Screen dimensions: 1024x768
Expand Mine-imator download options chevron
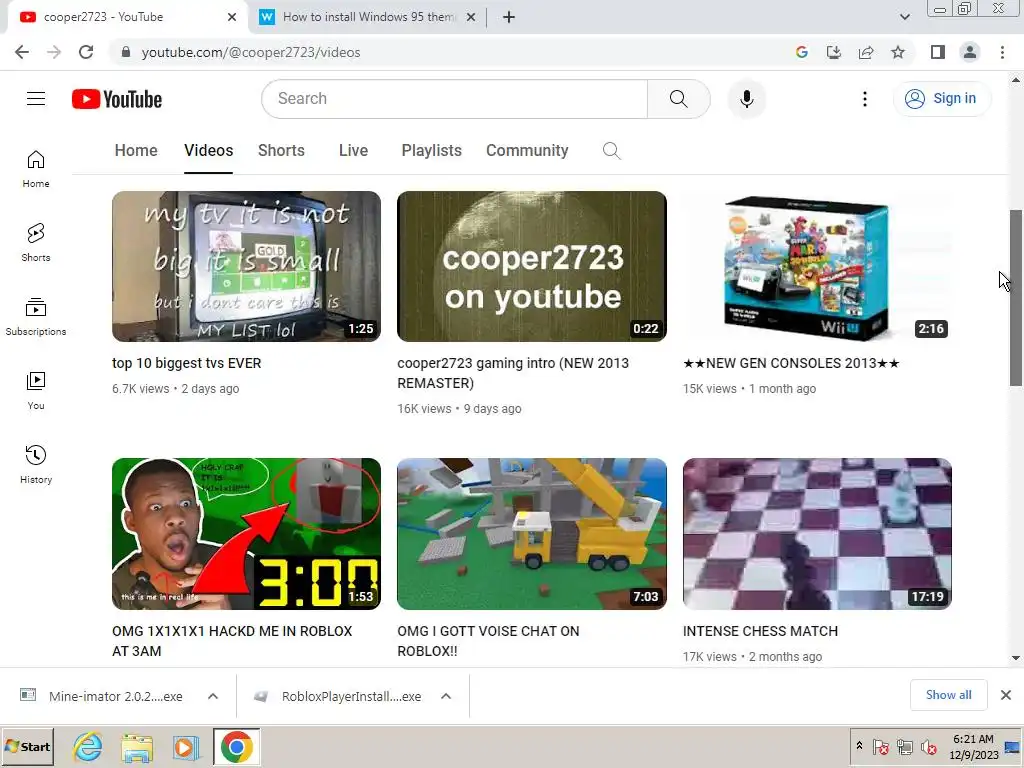(x=213, y=696)
